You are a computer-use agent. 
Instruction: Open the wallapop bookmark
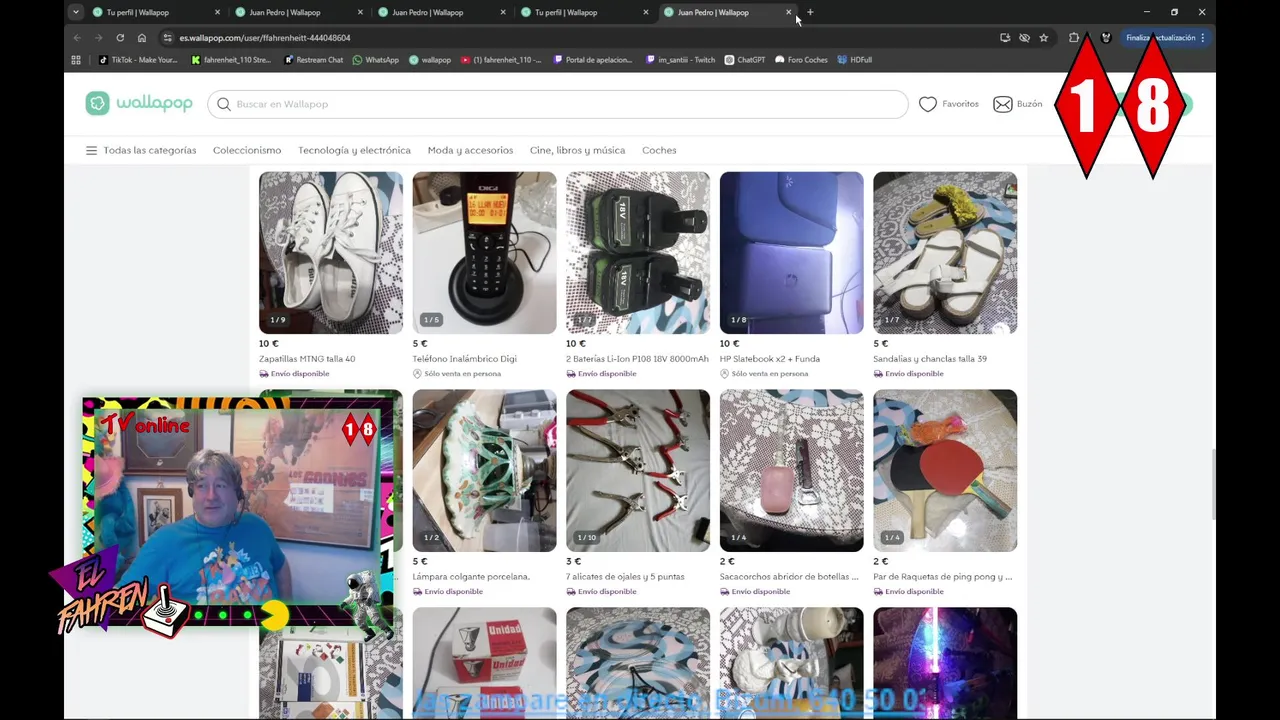coord(430,60)
